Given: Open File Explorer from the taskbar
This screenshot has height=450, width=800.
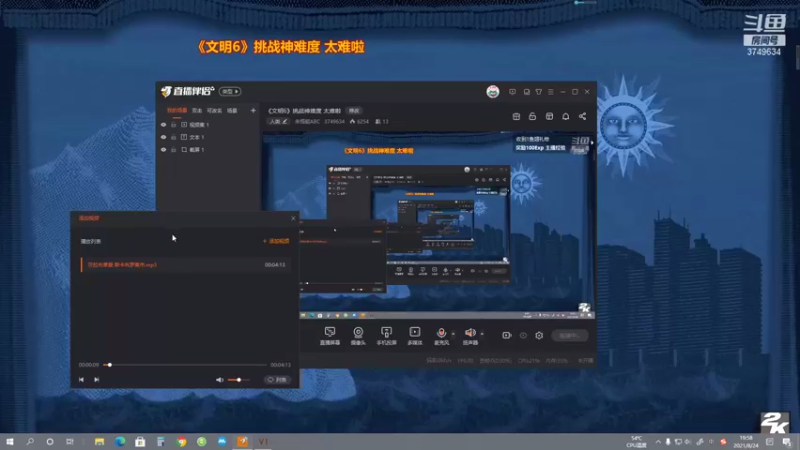Looking at the screenshot, I should point(99,441).
